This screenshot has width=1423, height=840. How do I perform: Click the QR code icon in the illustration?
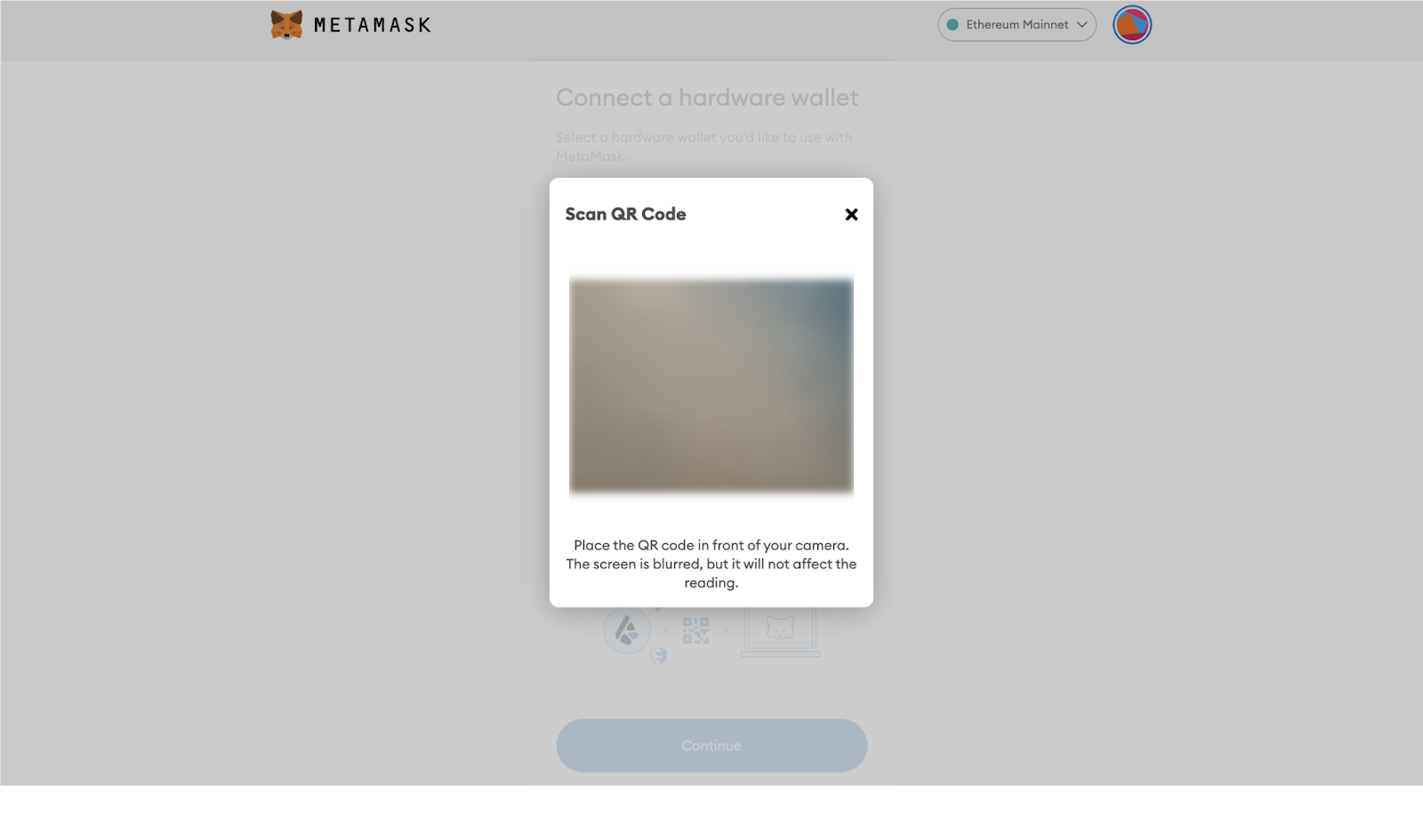point(695,630)
